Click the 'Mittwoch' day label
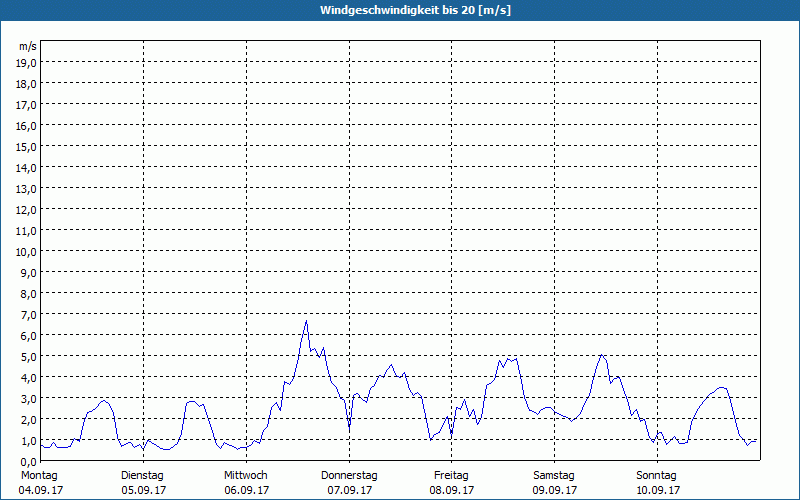 coord(245,476)
